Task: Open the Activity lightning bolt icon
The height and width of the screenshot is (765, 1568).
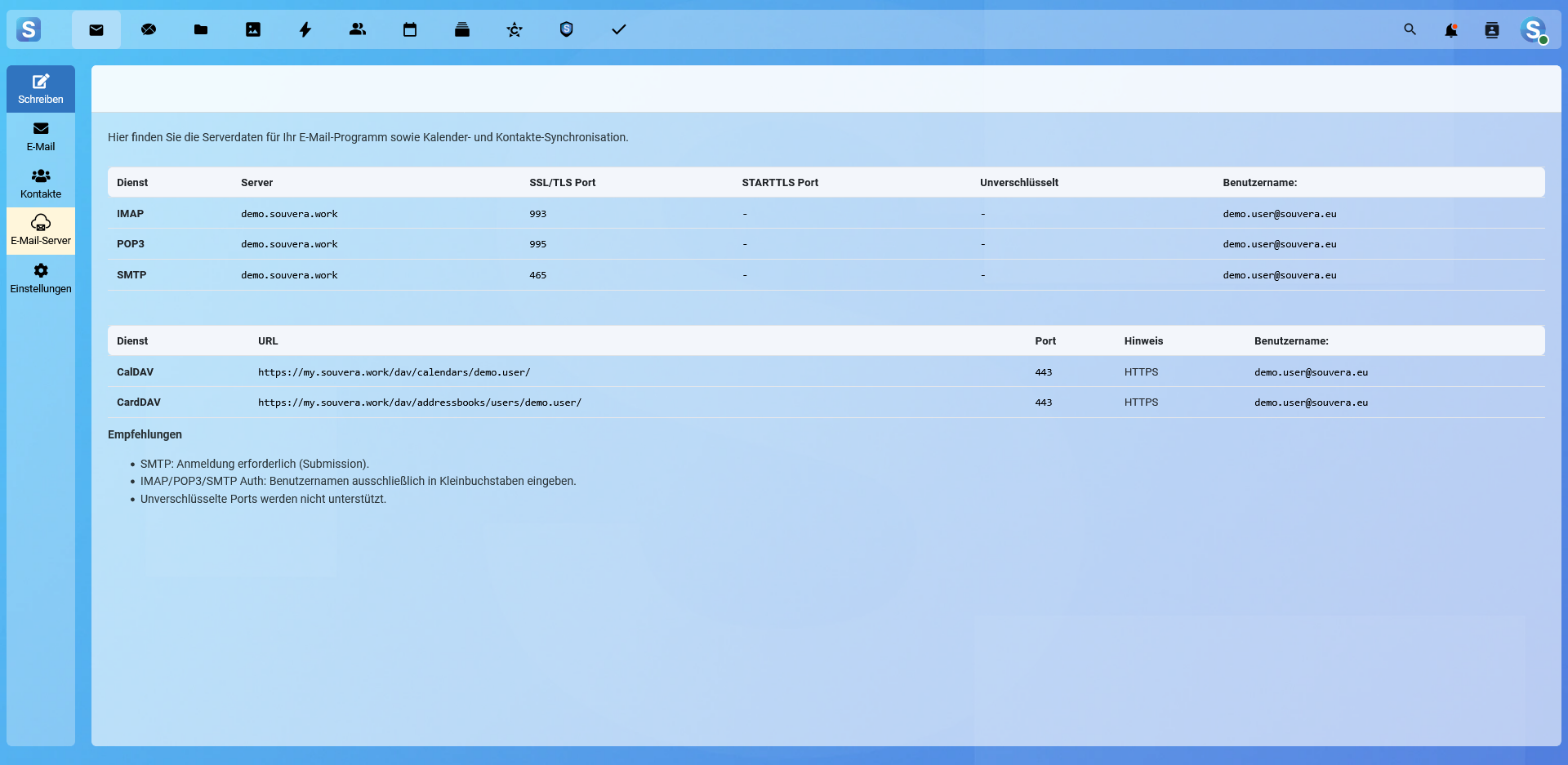Action: (305, 30)
